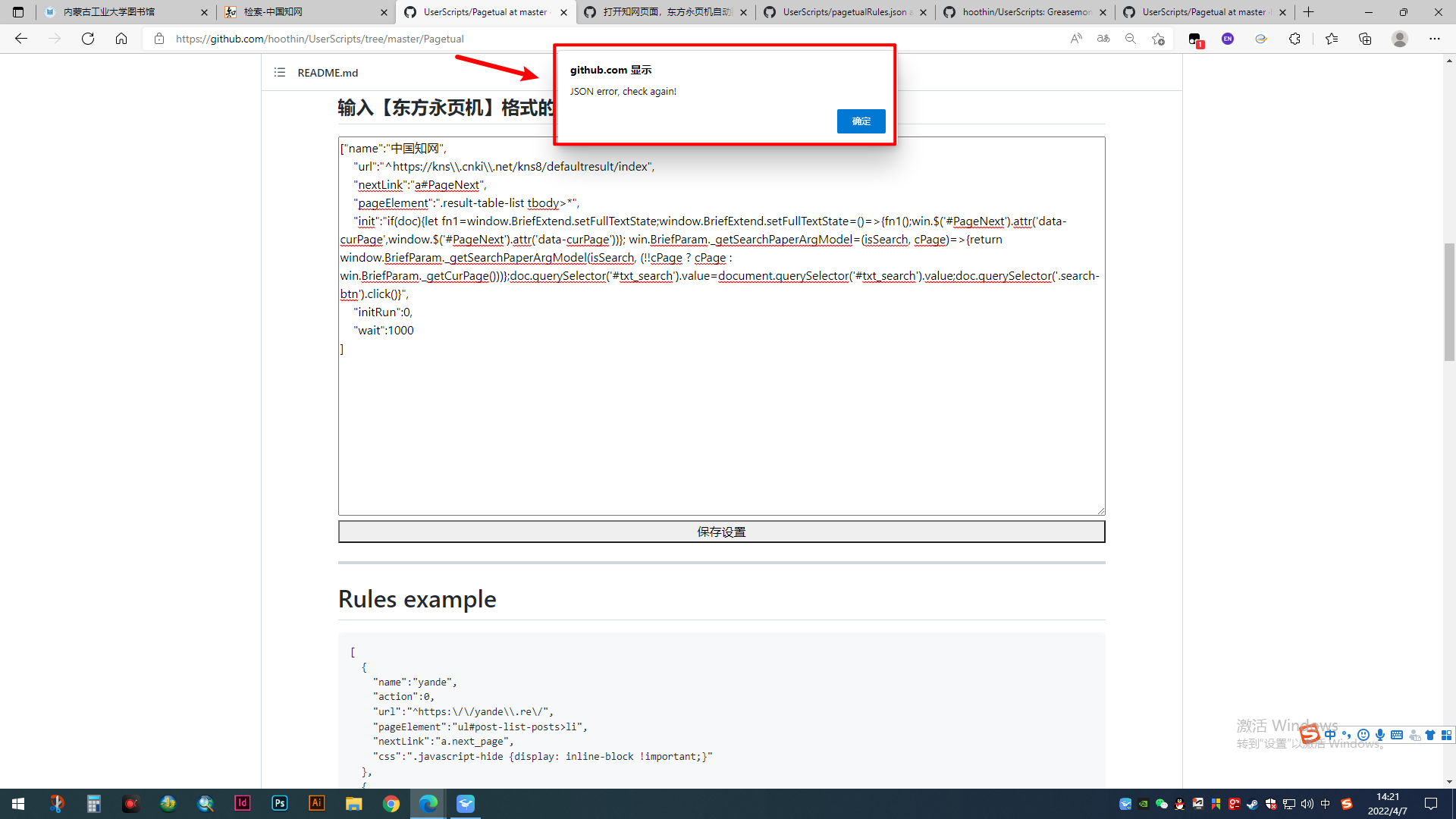Click the zoom out magnifier icon

(x=1131, y=39)
